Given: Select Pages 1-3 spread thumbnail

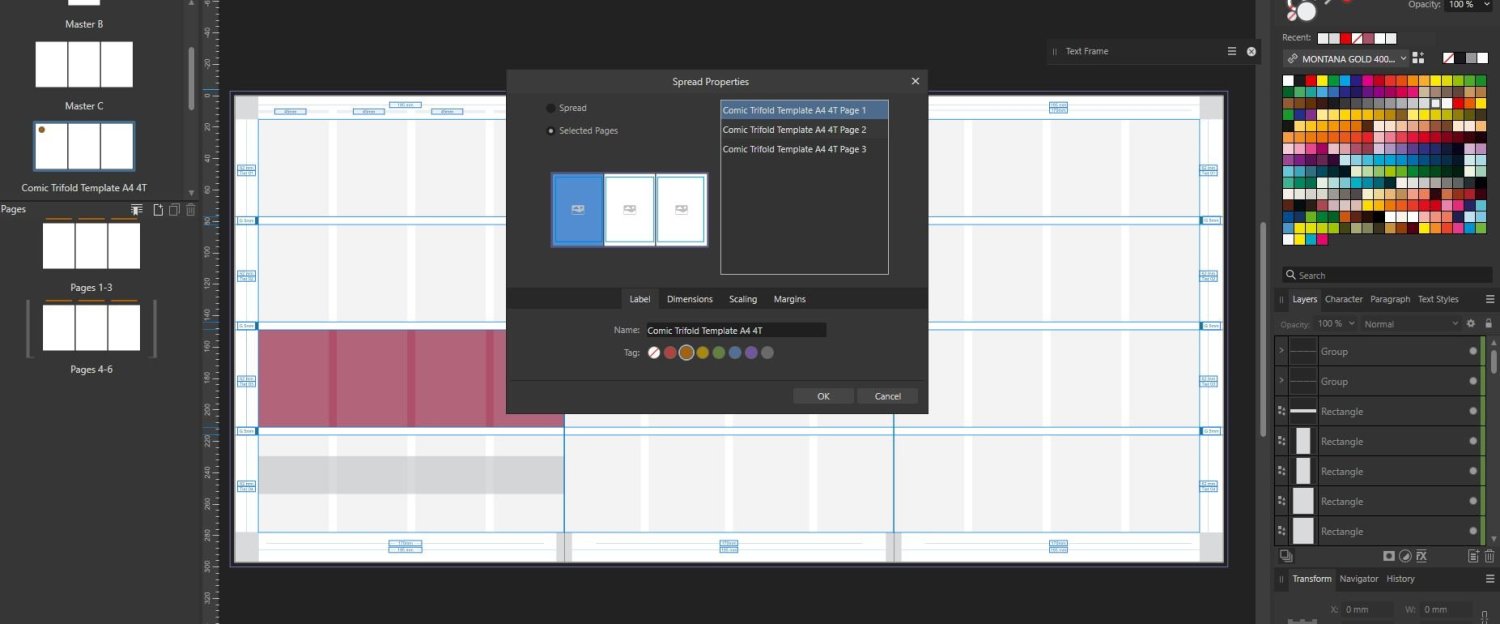Looking at the screenshot, I should pyautogui.click(x=91, y=246).
